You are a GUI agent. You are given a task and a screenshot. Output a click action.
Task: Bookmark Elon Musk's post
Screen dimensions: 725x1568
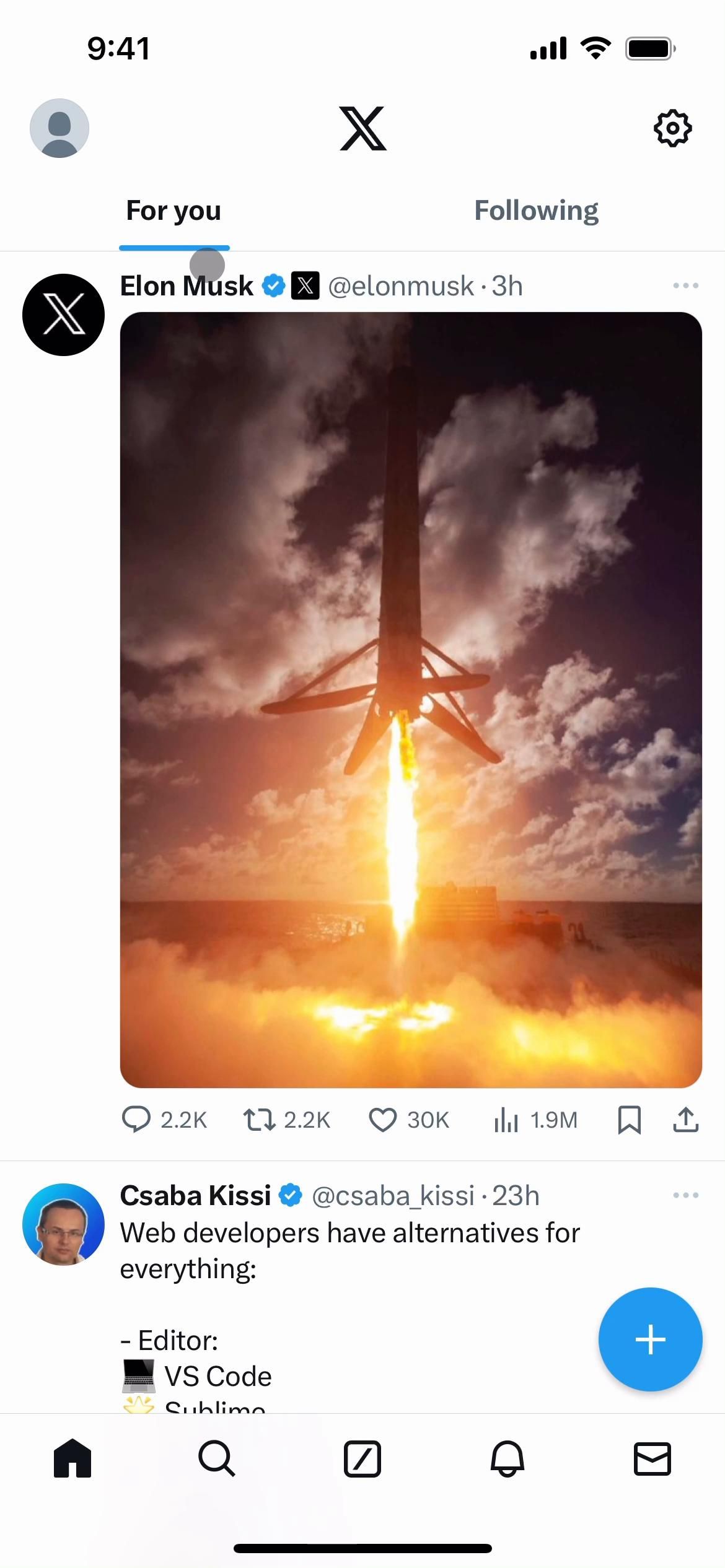630,1120
